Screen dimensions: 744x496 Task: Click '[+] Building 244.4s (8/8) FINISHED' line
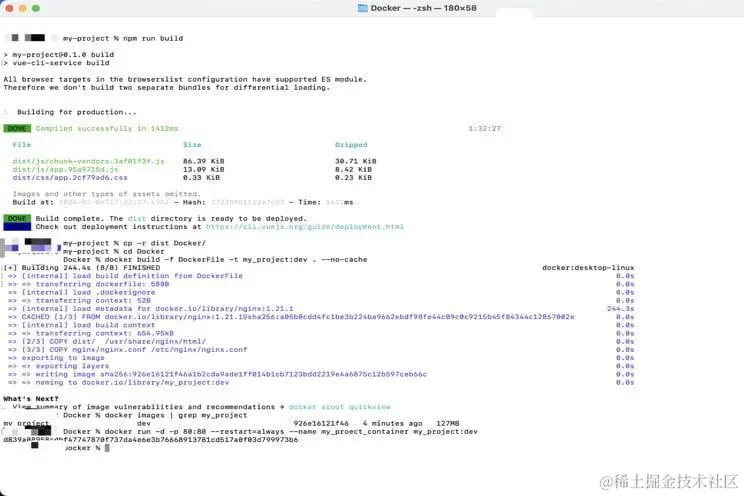82,268
